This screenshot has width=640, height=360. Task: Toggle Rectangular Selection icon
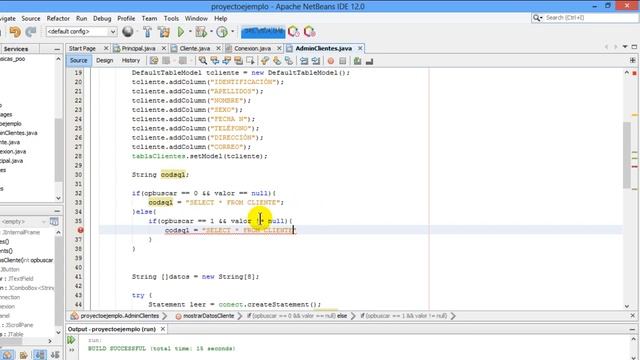tap(250, 61)
